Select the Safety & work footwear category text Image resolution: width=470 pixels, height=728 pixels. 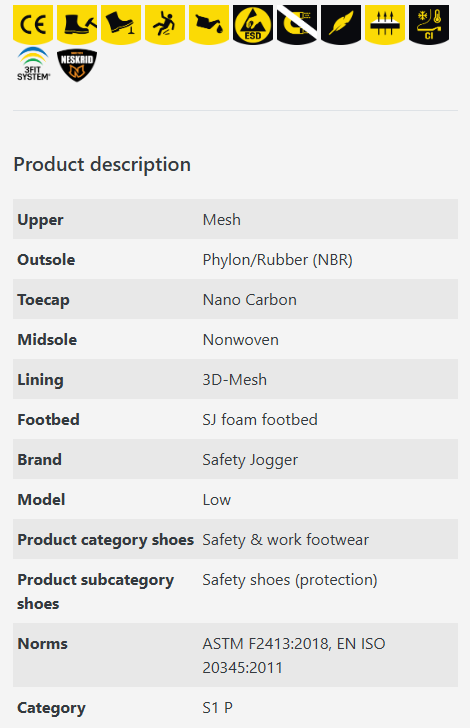pyautogui.click(x=286, y=540)
